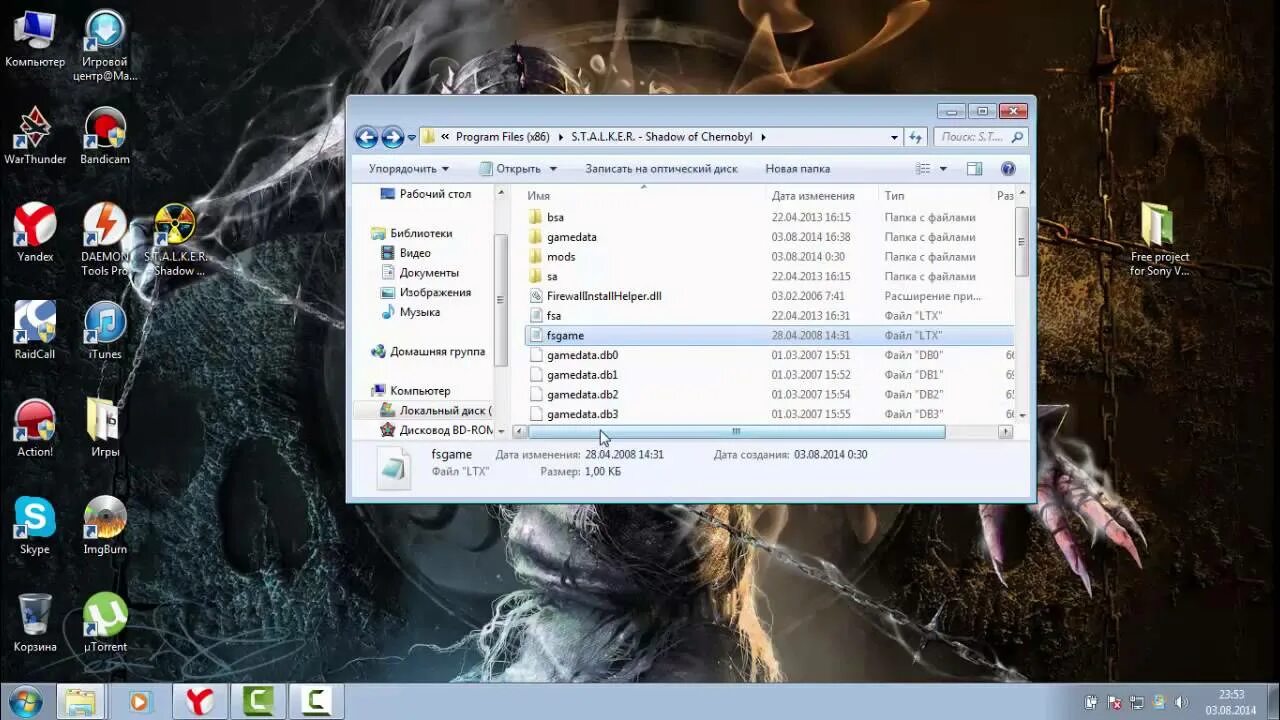This screenshot has height=720, width=1280.
Task: Open the Yandex browser taskbar icon
Action: pyautogui.click(x=200, y=702)
